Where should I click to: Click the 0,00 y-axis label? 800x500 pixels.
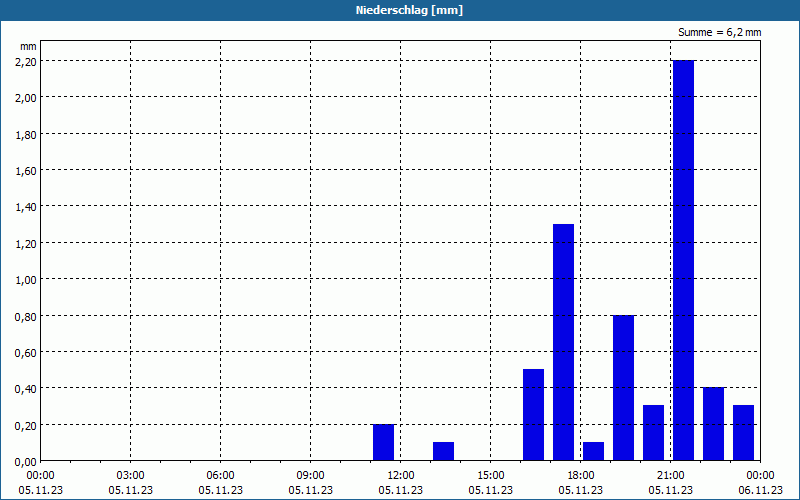(x=26, y=462)
